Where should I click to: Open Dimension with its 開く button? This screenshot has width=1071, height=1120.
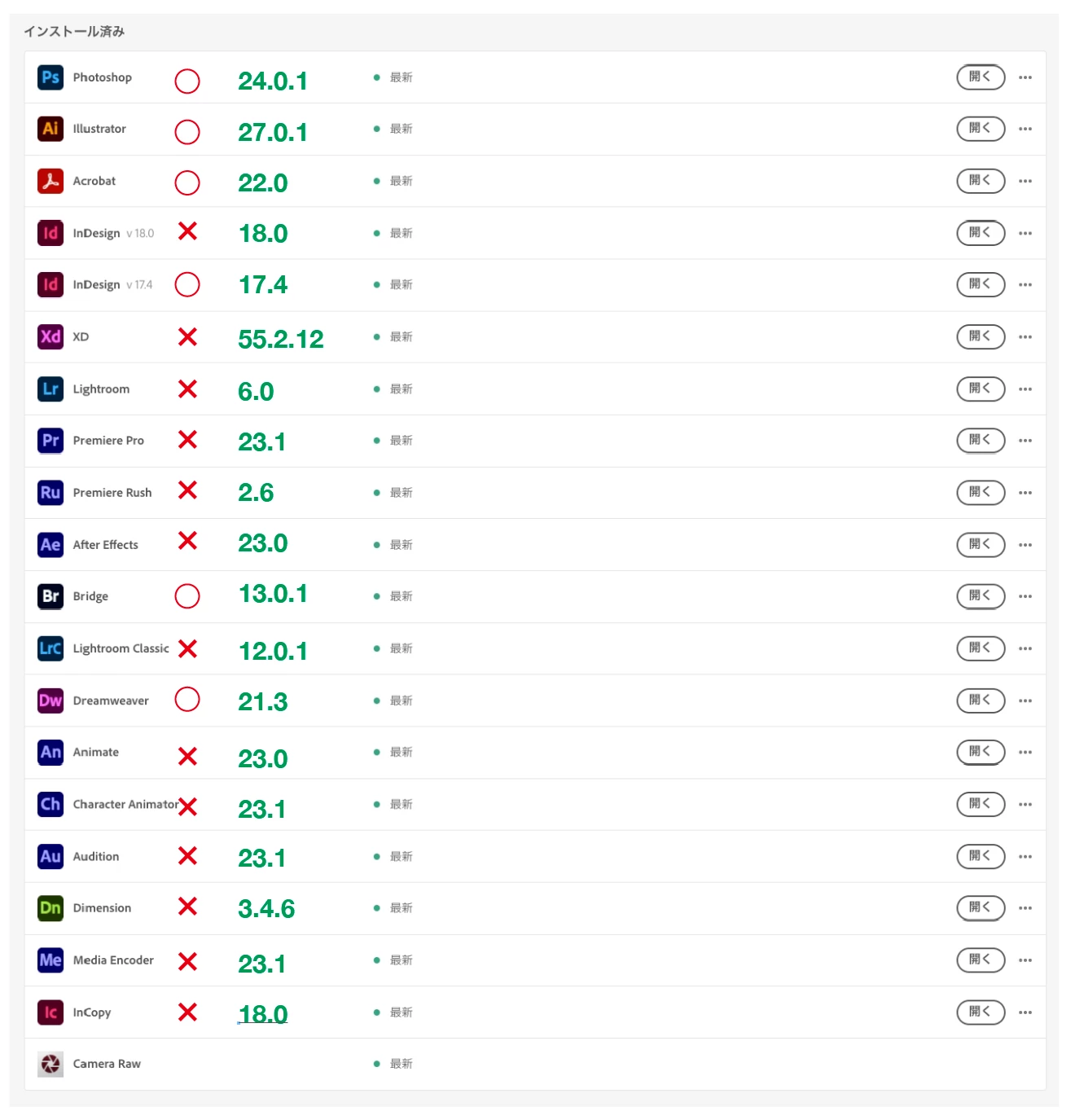pyautogui.click(x=981, y=907)
